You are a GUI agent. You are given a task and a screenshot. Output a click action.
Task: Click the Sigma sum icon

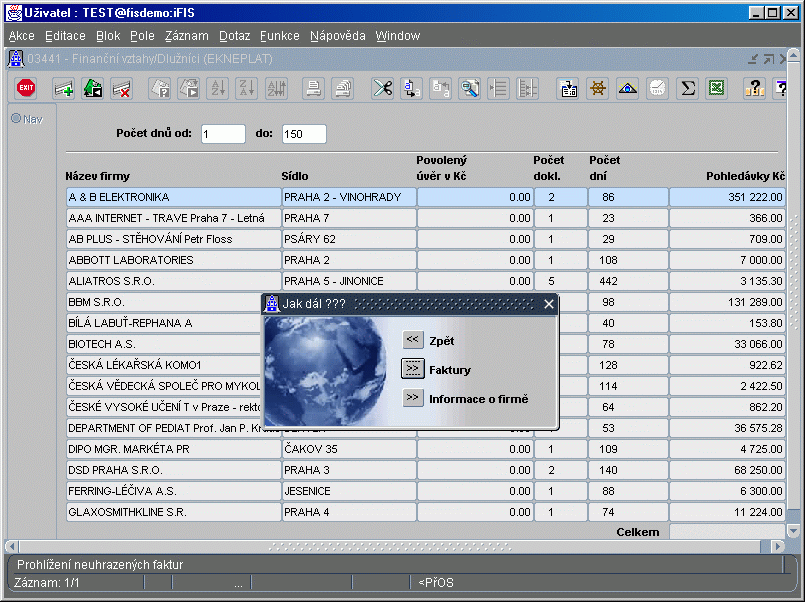point(687,88)
